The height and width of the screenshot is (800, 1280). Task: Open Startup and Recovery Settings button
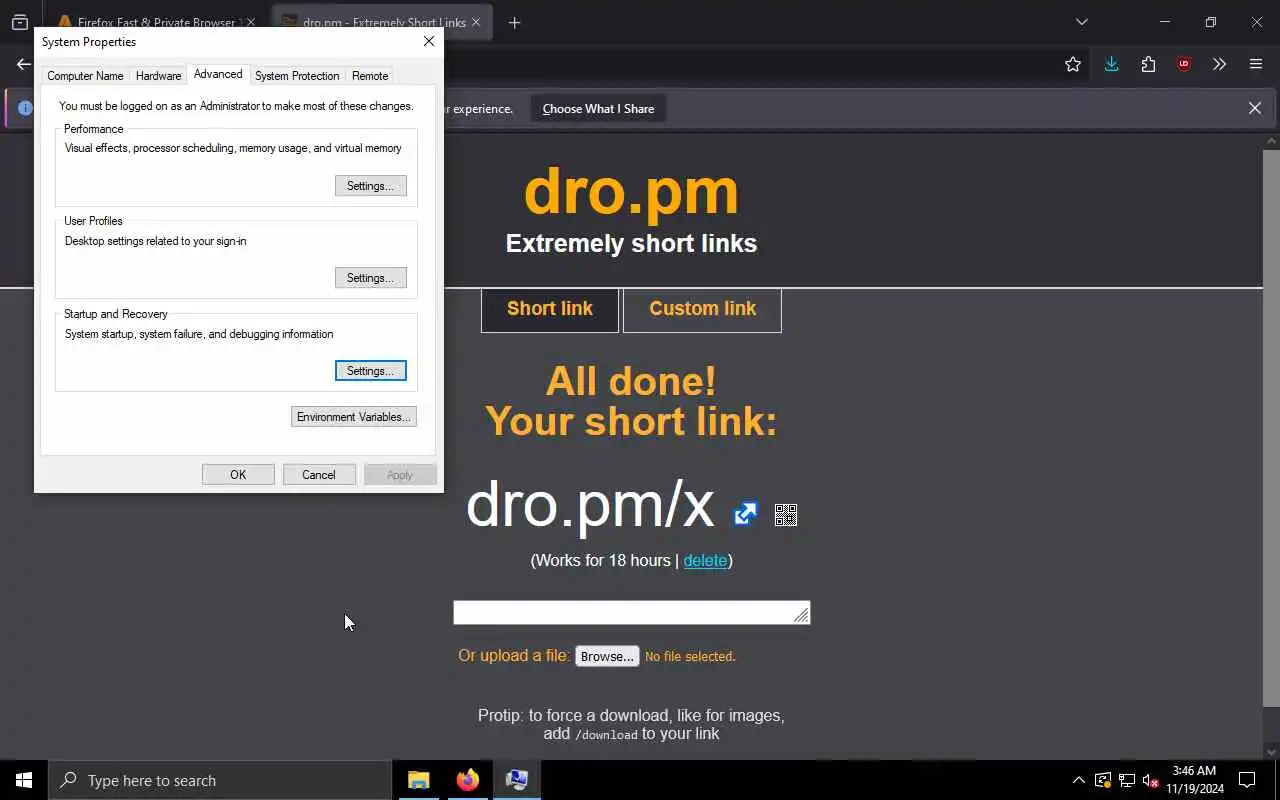(370, 371)
